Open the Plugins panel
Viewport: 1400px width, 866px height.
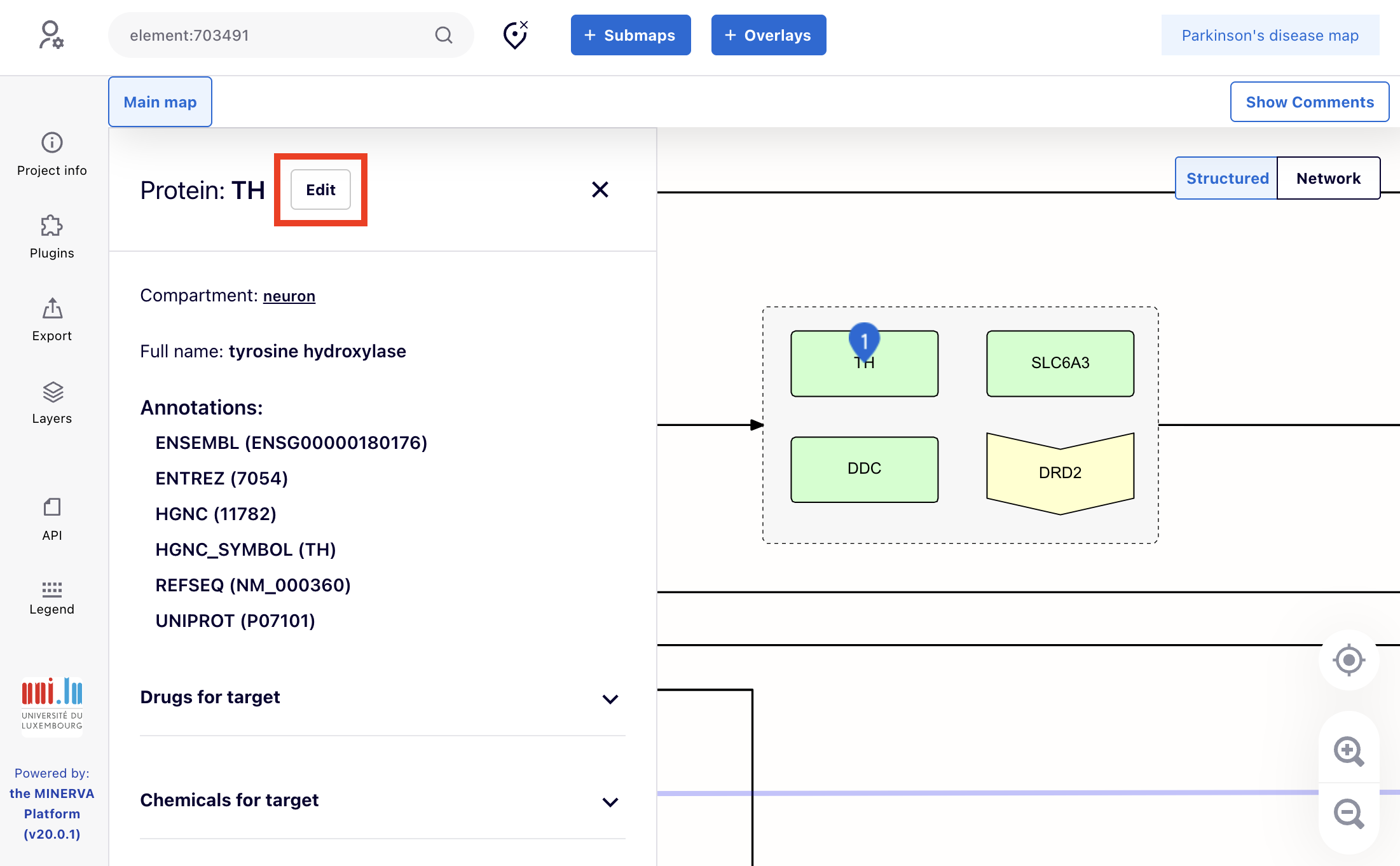coord(52,237)
